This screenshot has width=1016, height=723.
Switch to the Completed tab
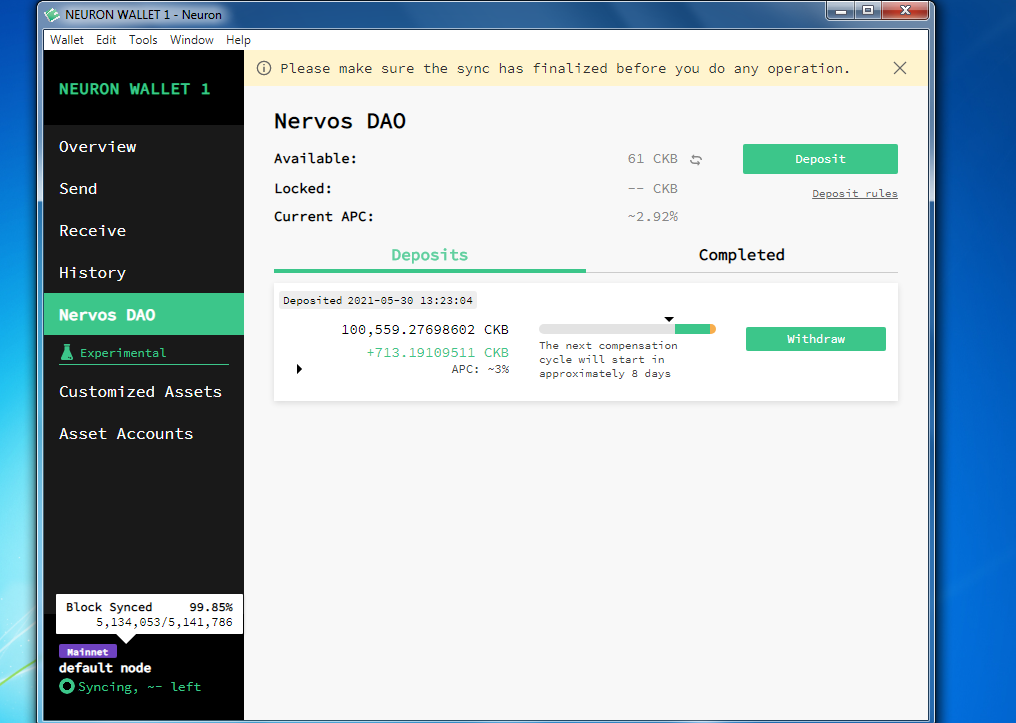point(741,255)
